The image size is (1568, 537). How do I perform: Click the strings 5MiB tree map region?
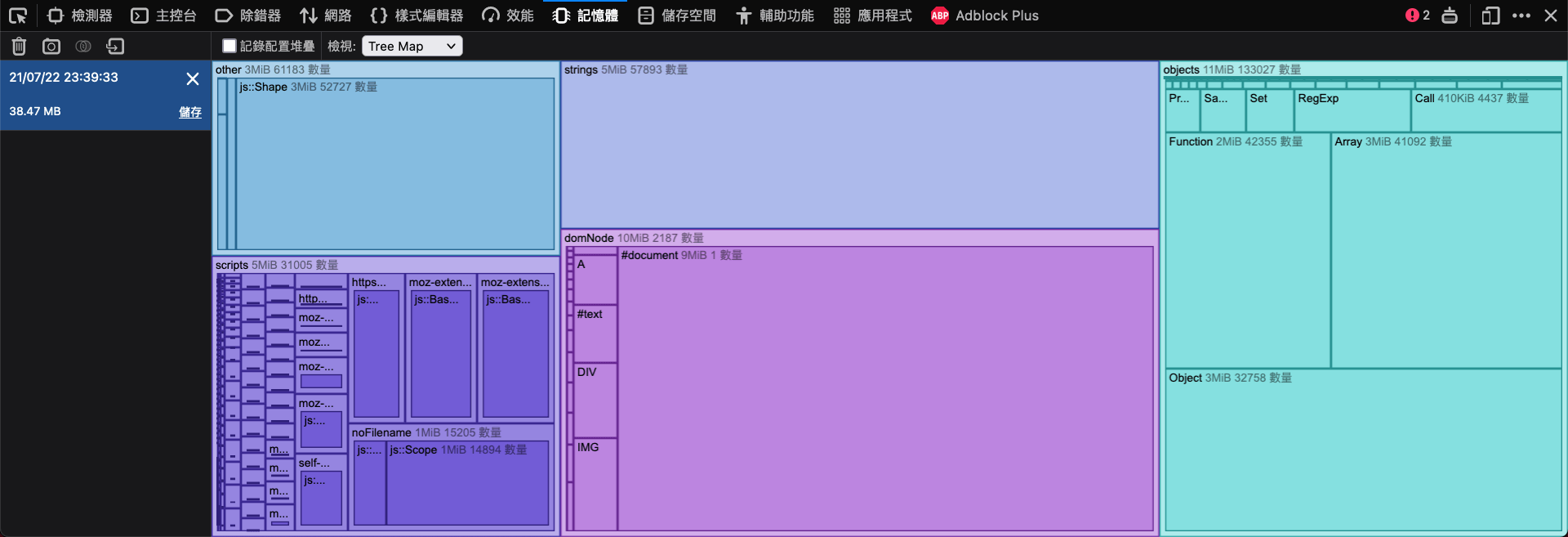pyautogui.click(x=859, y=147)
